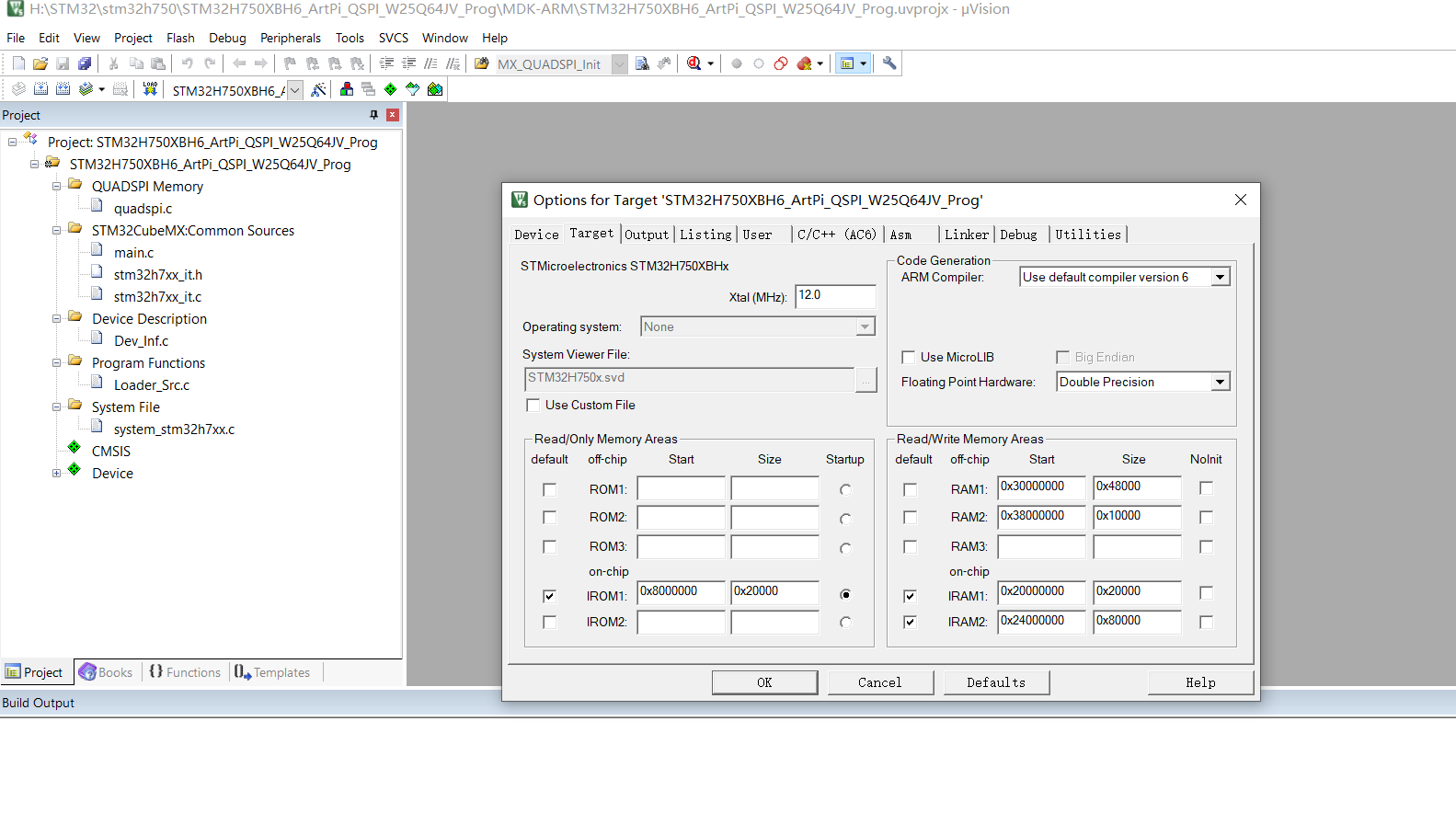Open the Flash menu
1456x813 pixels.
[x=180, y=38]
